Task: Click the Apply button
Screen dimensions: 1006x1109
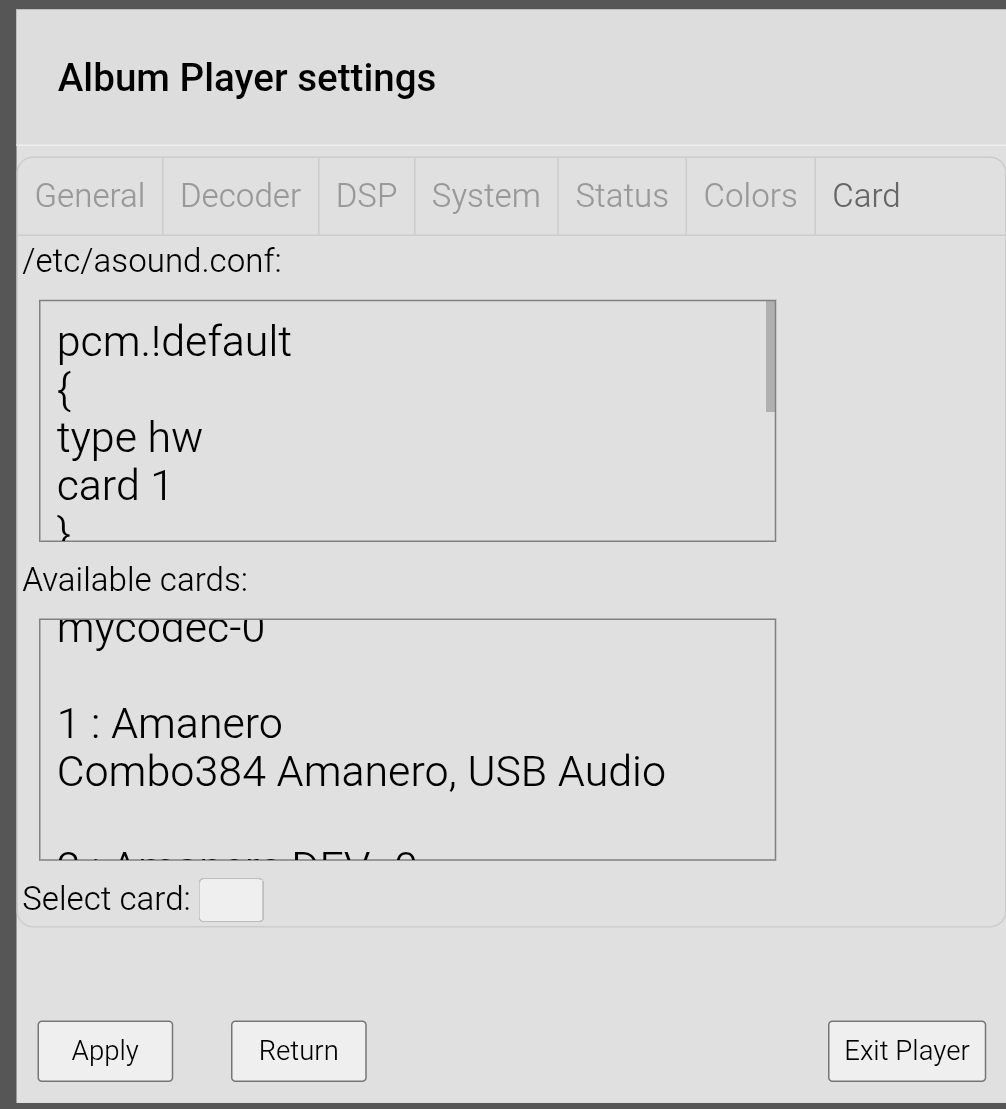Action: [x=105, y=1051]
